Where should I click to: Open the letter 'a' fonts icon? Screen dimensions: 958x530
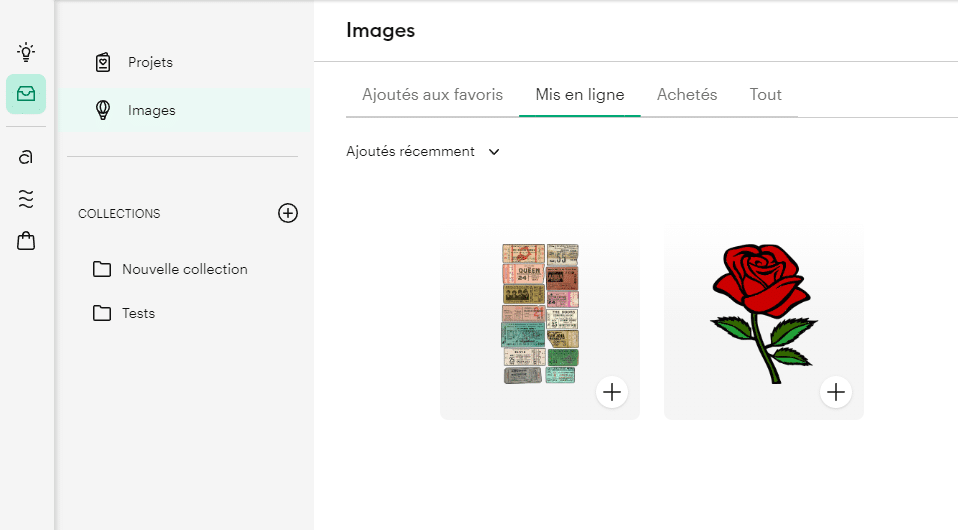pyautogui.click(x=26, y=157)
